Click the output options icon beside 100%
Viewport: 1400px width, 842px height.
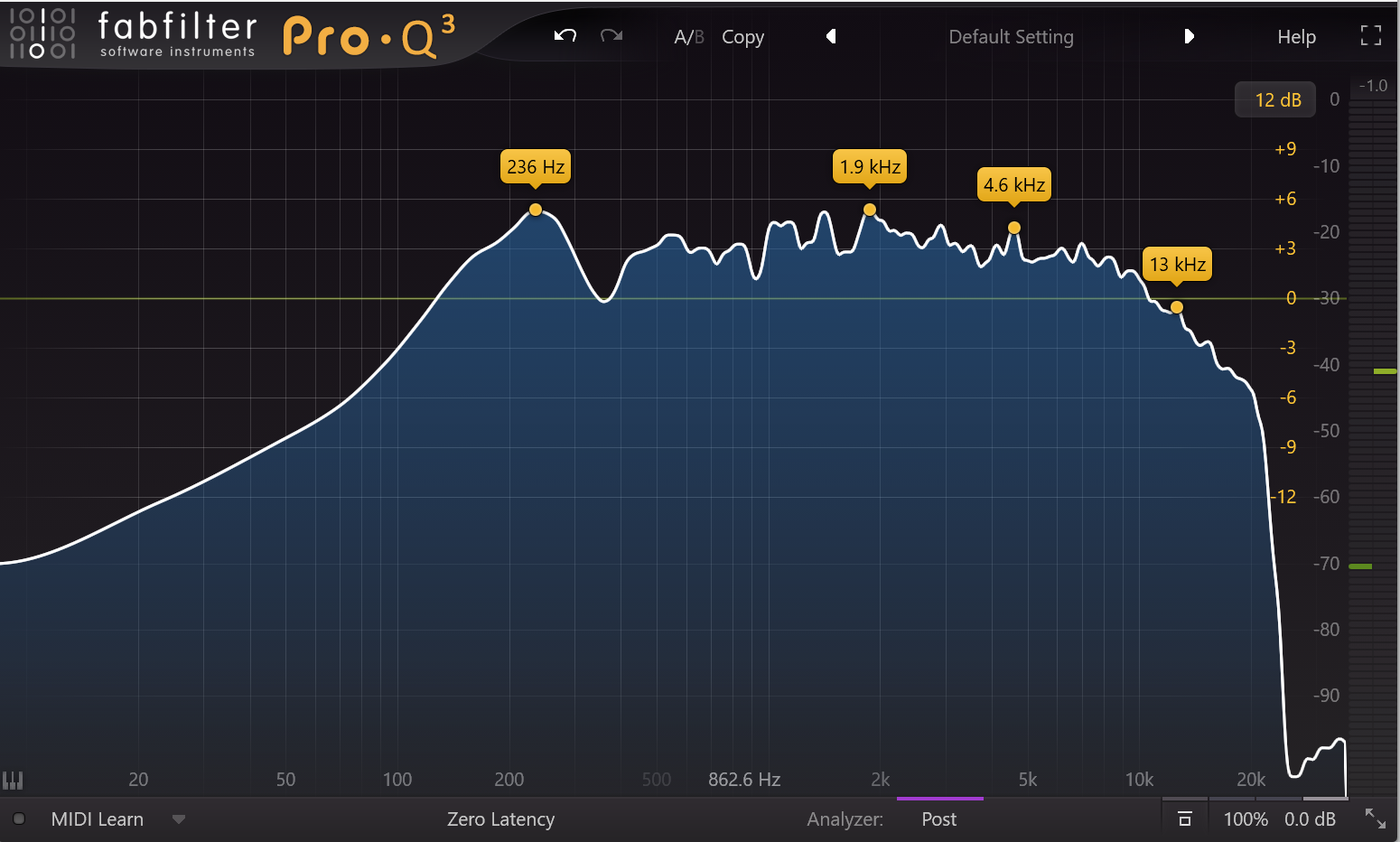pos(1185,819)
